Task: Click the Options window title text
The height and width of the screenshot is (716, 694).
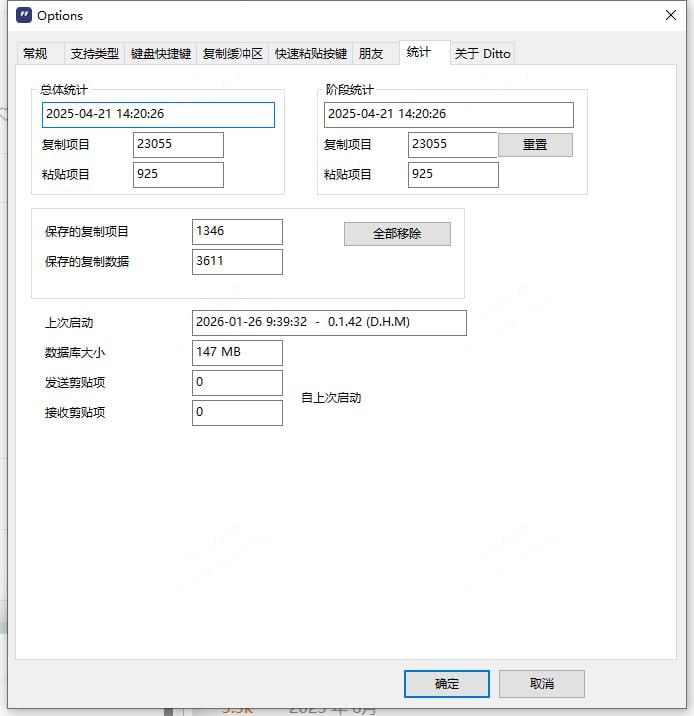Action: pyautogui.click(x=60, y=16)
